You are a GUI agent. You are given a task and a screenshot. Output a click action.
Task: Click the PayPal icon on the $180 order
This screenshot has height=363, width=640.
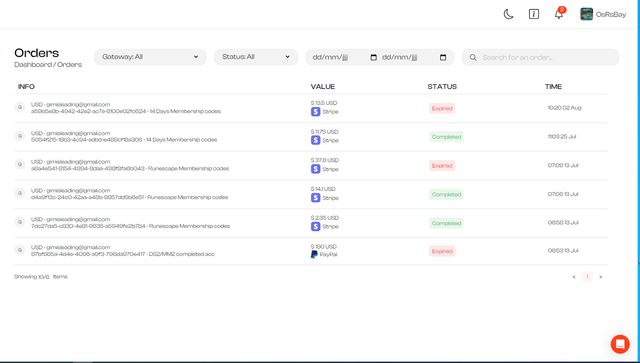pyautogui.click(x=314, y=254)
